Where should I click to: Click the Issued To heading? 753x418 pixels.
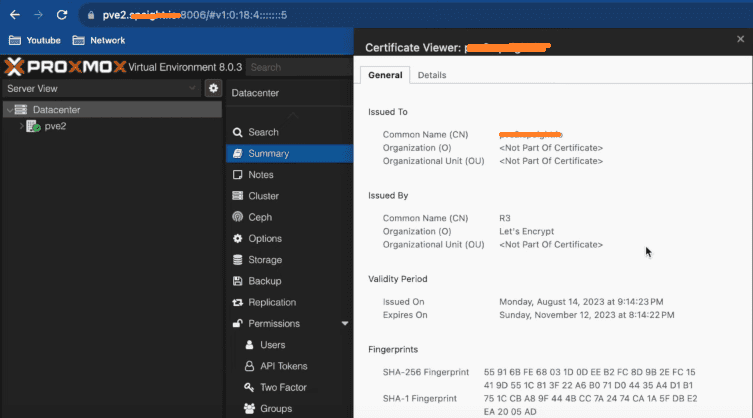pyautogui.click(x=388, y=112)
